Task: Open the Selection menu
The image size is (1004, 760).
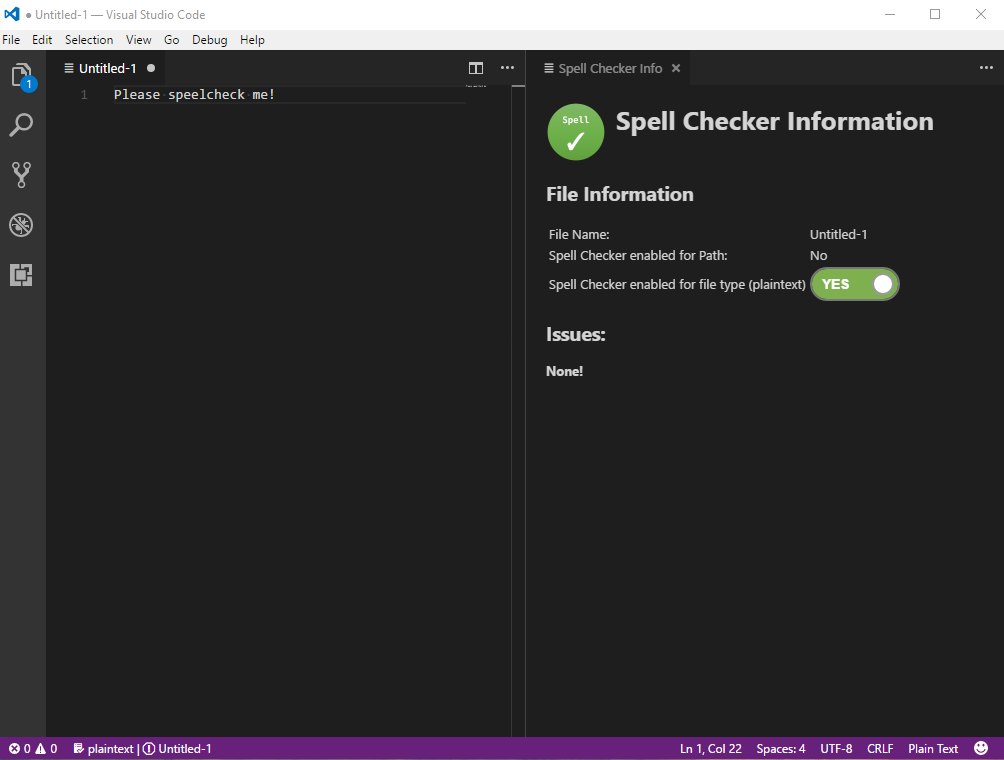Action: click(x=89, y=40)
